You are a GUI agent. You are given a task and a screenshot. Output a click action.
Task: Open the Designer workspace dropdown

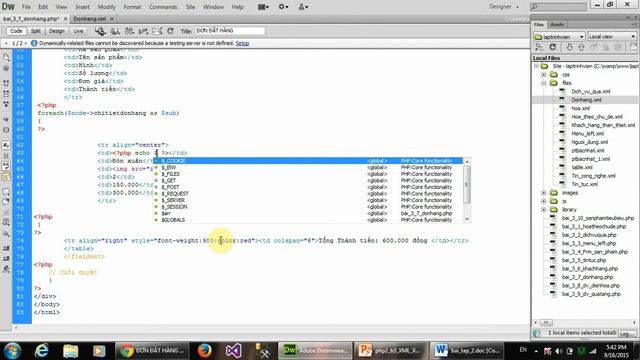(504, 7)
